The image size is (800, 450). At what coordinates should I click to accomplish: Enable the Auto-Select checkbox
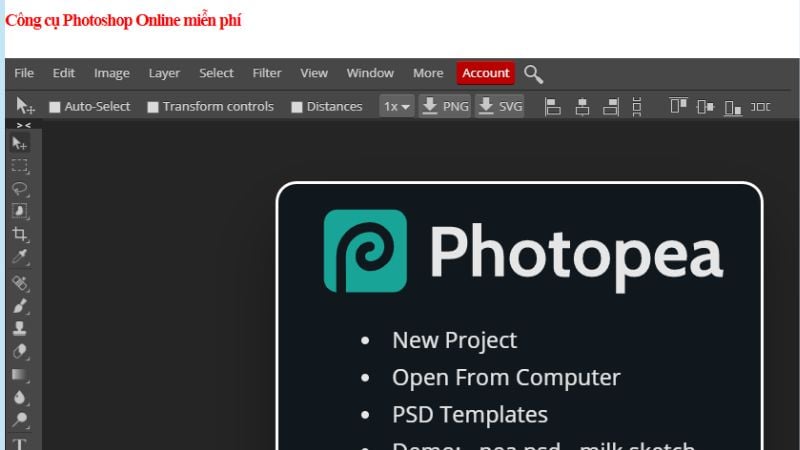[55, 107]
